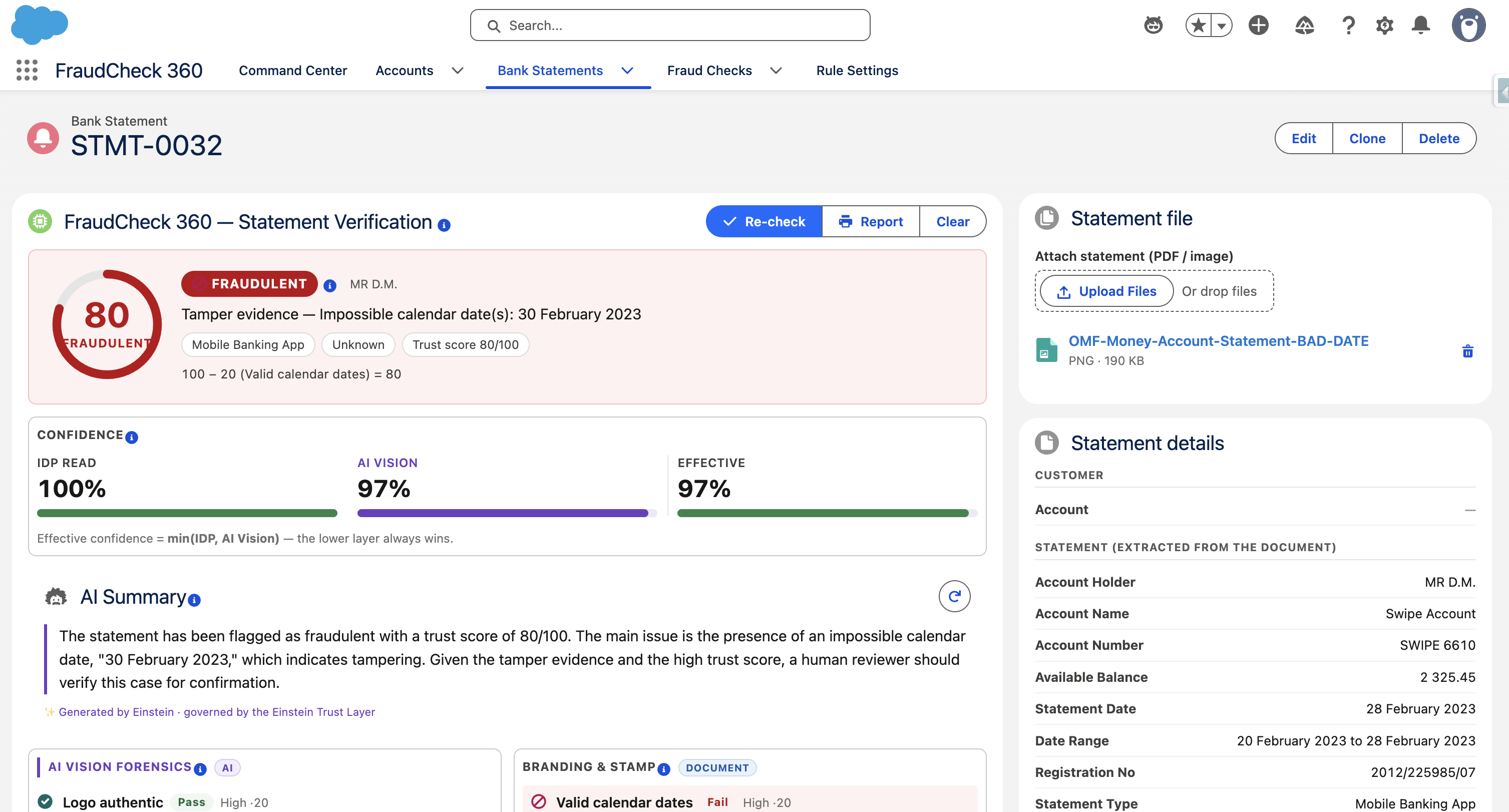Open the user profile avatar
The image size is (1509, 812).
pos(1468,25)
